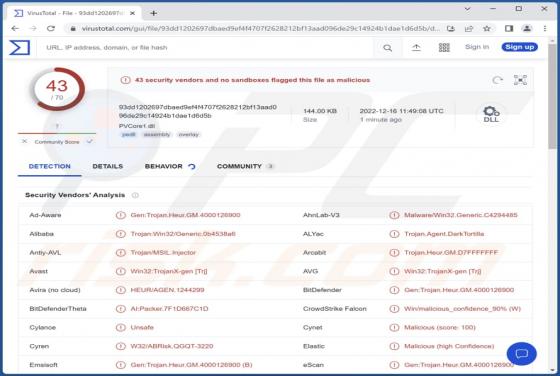Open the apps grid icon
This screenshot has height=376, width=560.
444,47
